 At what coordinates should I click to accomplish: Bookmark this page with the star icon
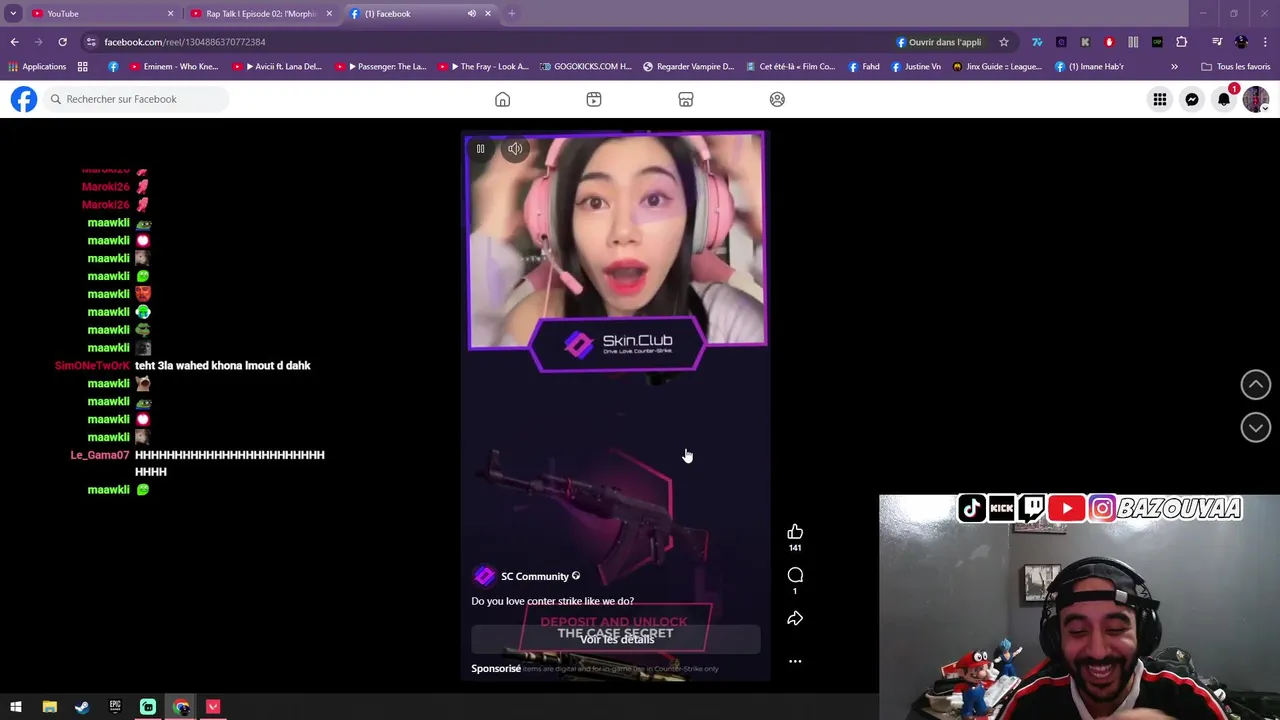pos(1004,42)
